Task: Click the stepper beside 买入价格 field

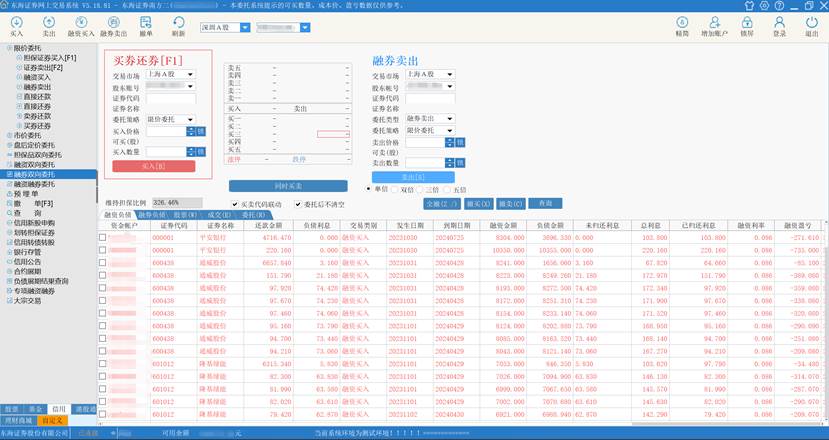Action: (x=190, y=131)
